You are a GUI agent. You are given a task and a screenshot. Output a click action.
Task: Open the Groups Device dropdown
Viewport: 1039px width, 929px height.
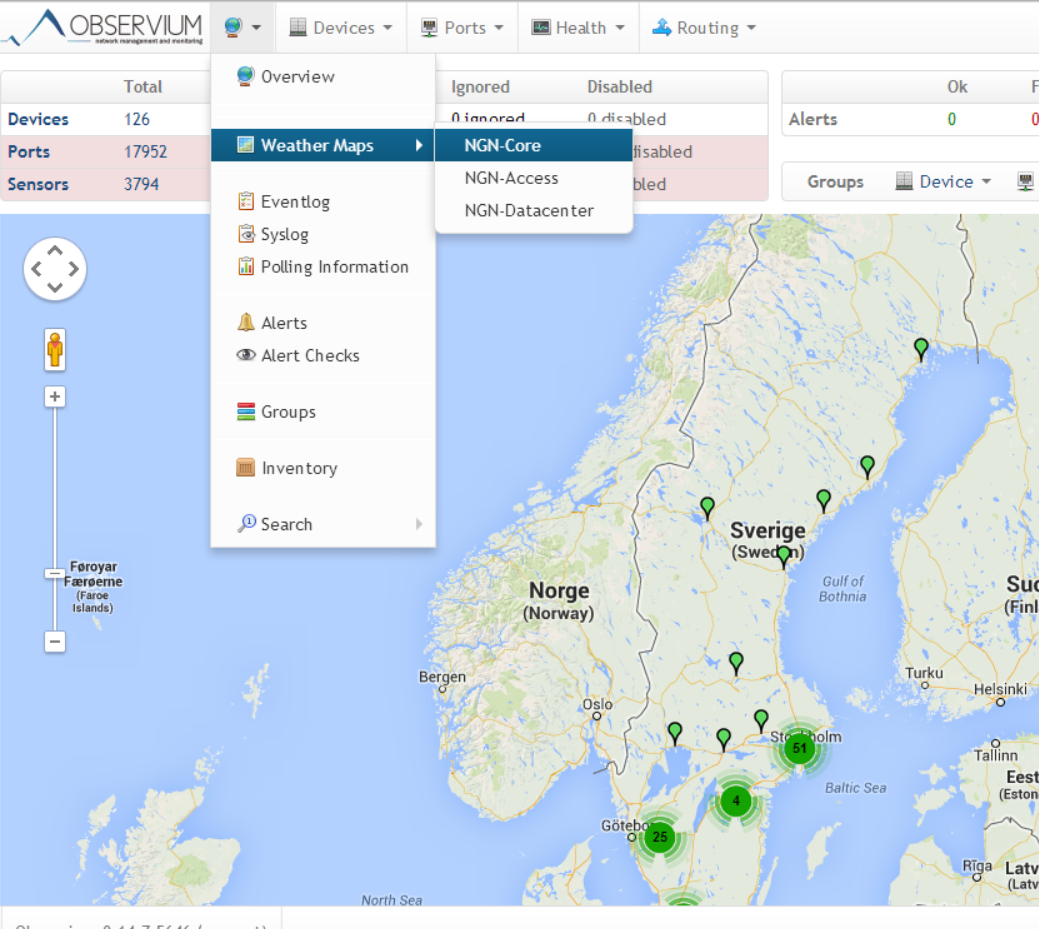tap(942, 182)
